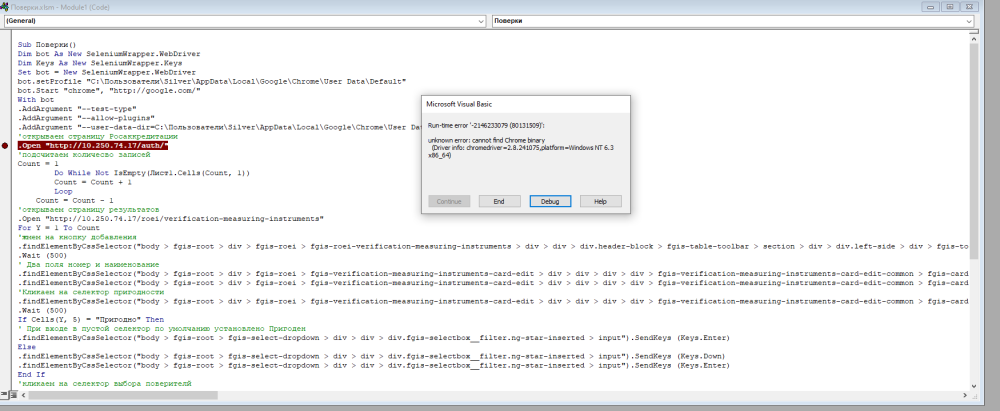Image resolution: width=1000 pixels, height=411 pixels.
Task: Open Help for the run-time error
Action: (x=600, y=201)
